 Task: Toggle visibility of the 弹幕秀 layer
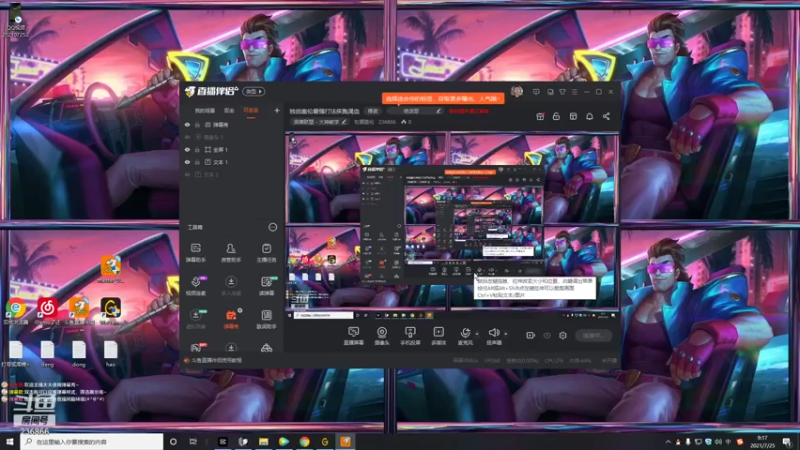(187, 124)
